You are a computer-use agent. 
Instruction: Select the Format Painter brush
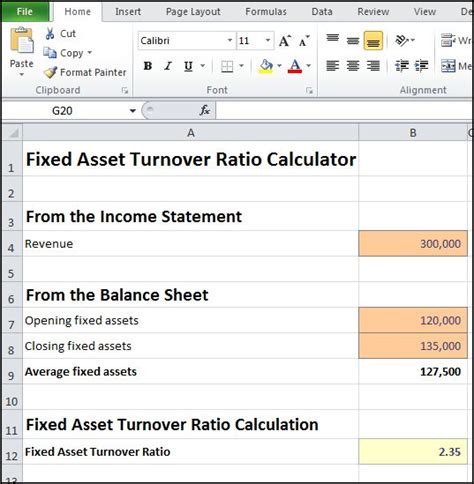pyautogui.click(x=50, y=72)
